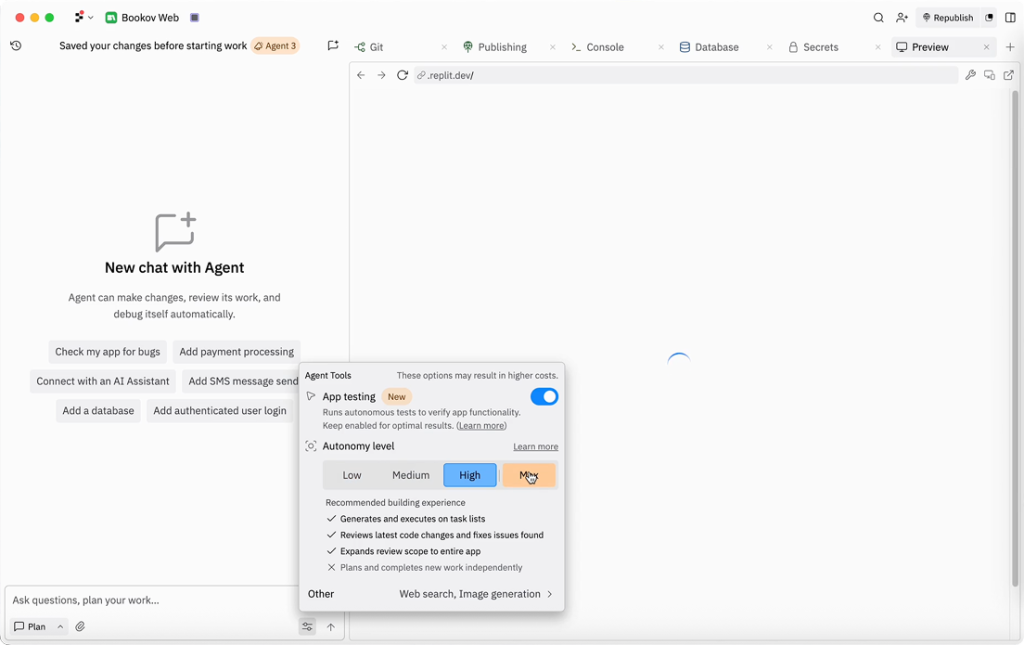Reload the preview page
Image resolution: width=1024 pixels, height=645 pixels.
point(402,75)
